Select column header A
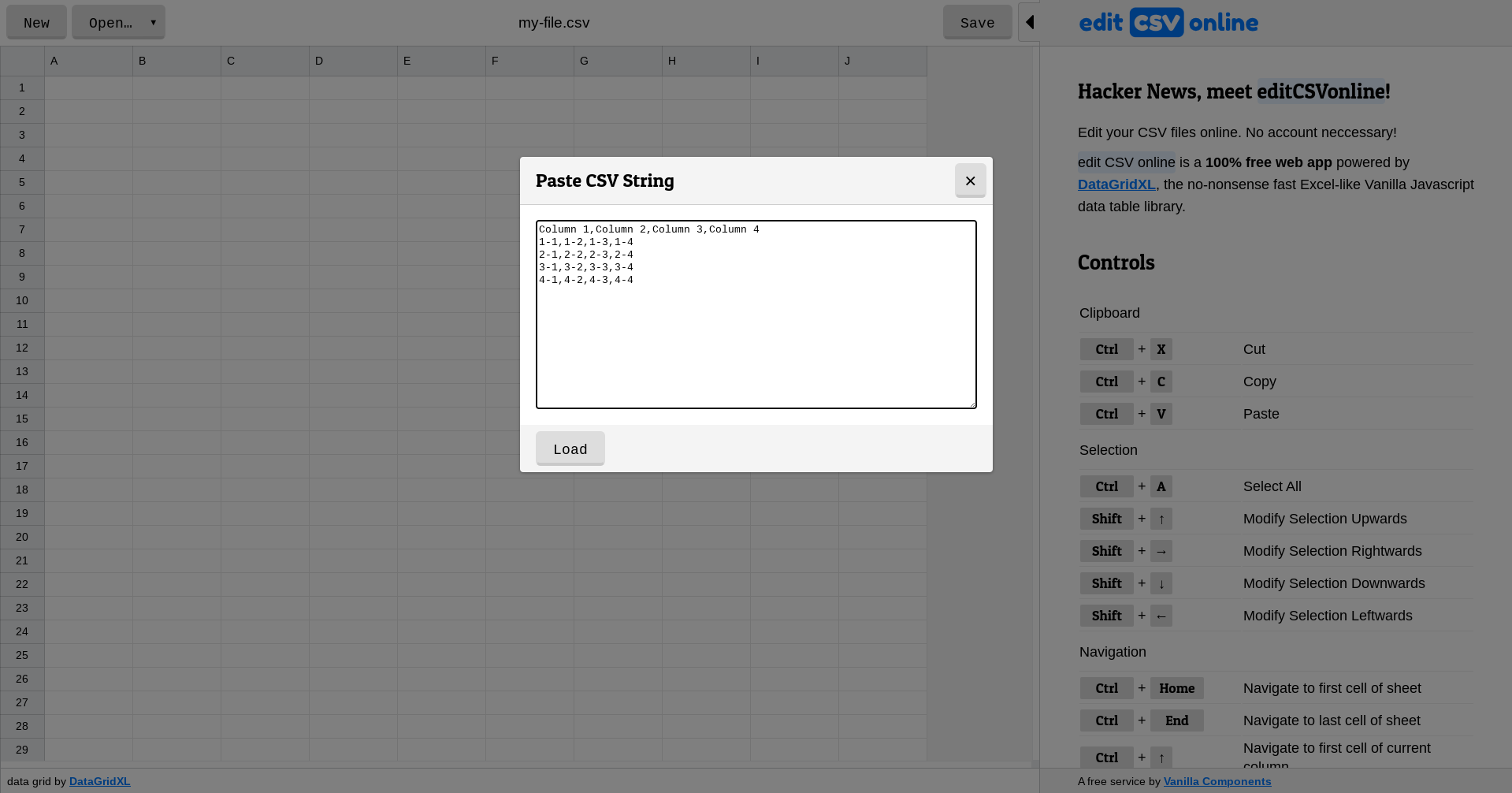Image resolution: width=1512 pixels, height=793 pixels. click(x=88, y=61)
